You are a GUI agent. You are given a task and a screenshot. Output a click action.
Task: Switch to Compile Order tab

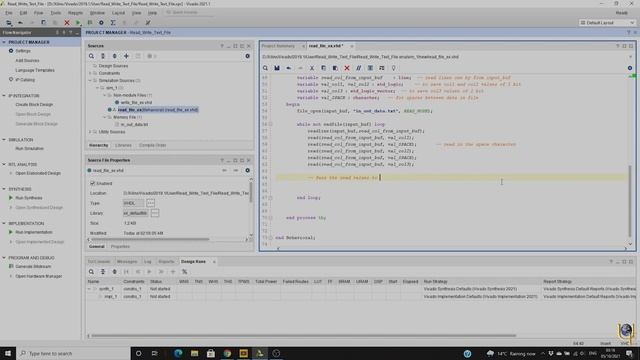point(152,145)
